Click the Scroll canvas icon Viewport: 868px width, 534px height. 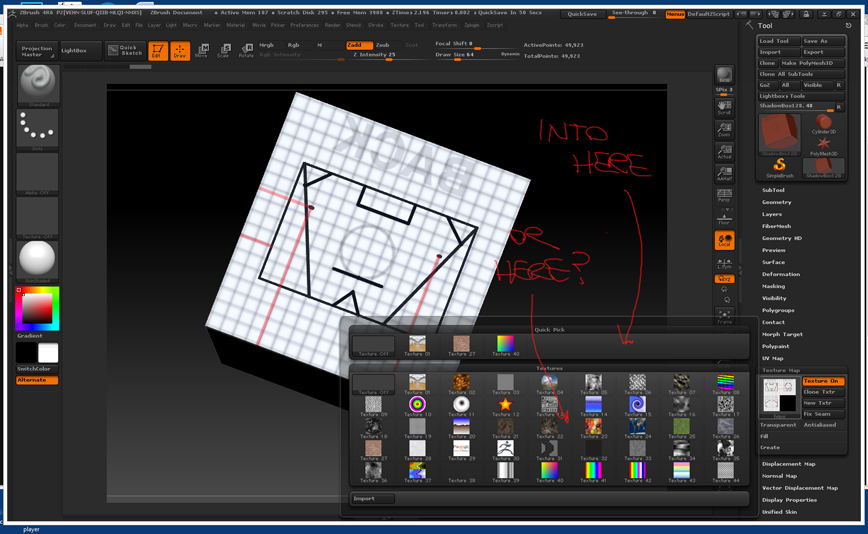pos(724,107)
